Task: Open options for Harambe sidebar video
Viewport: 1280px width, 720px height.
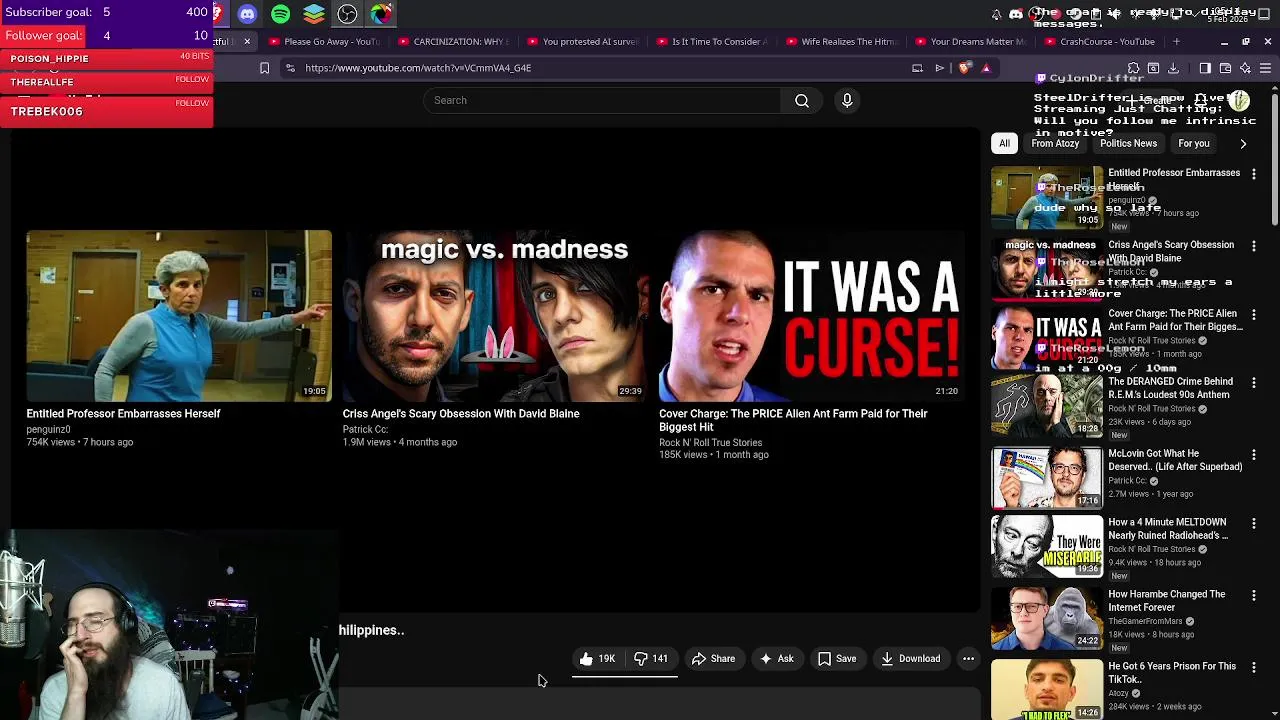Action: tap(1254, 595)
